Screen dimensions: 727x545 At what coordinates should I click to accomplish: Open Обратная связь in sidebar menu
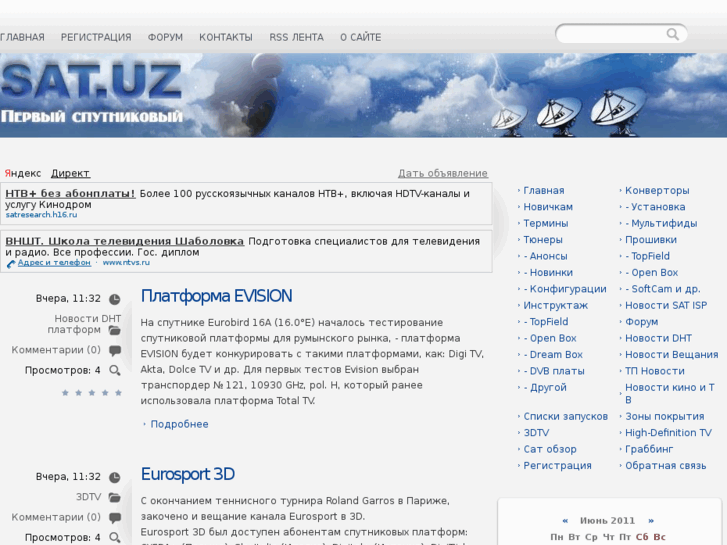click(x=665, y=465)
